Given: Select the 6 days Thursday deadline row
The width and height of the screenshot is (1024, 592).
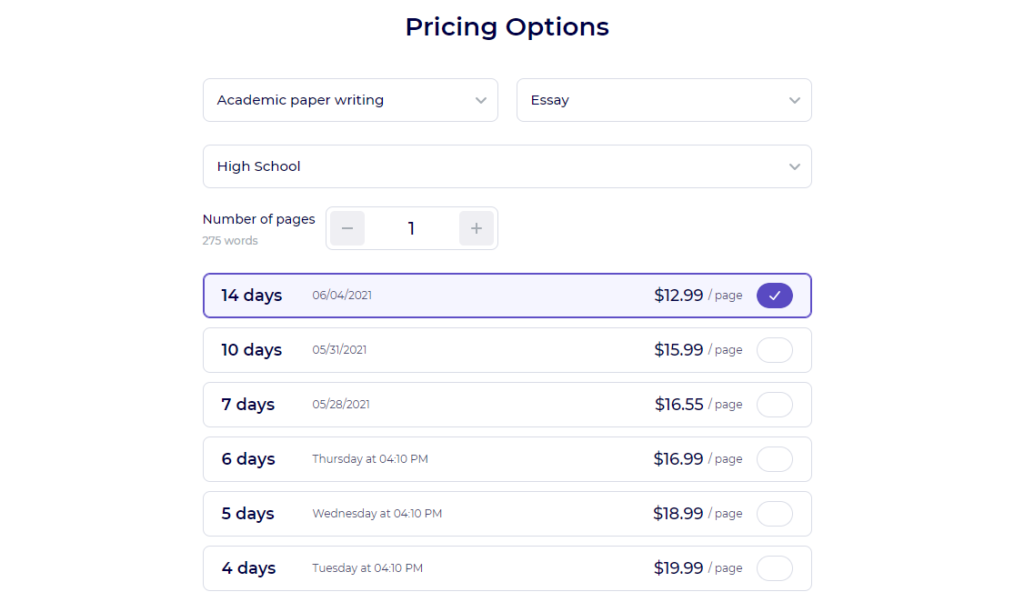Looking at the screenshot, I should point(507,459).
